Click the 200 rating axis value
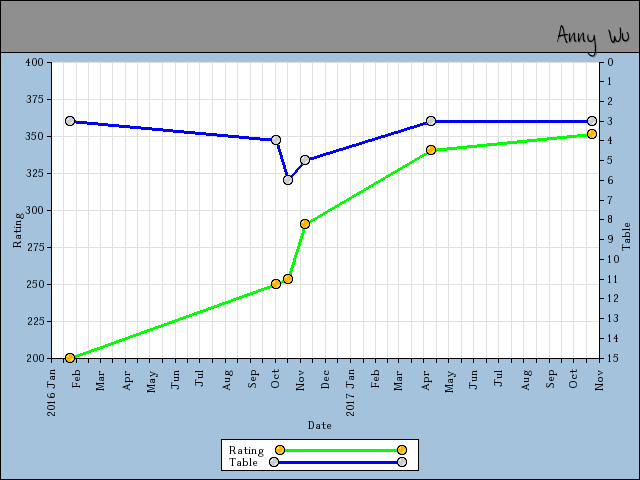Image resolution: width=640 pixels, height=480 pixels. coord(34,358)
